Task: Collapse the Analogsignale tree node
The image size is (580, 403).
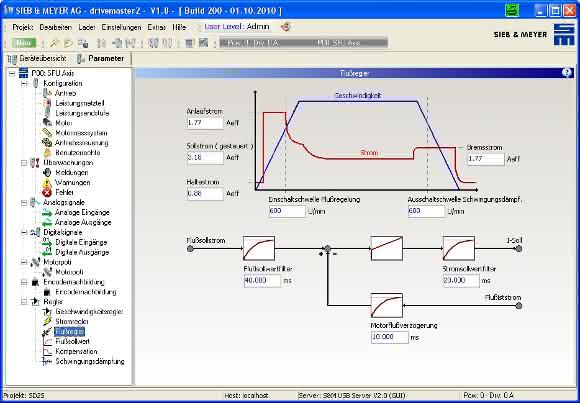Action: pyautogui.click(x=24, y=202)
